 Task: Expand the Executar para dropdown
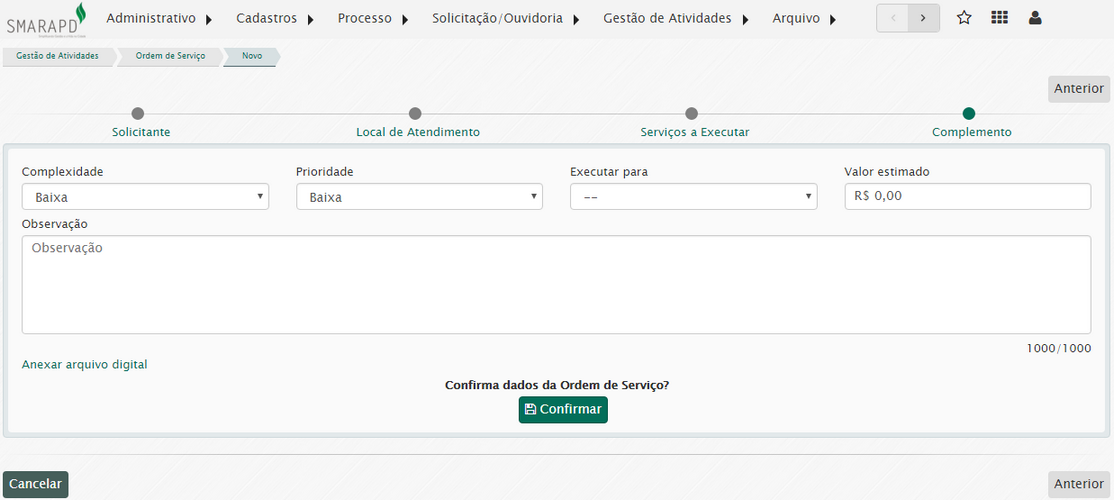(x=693, y=197)
